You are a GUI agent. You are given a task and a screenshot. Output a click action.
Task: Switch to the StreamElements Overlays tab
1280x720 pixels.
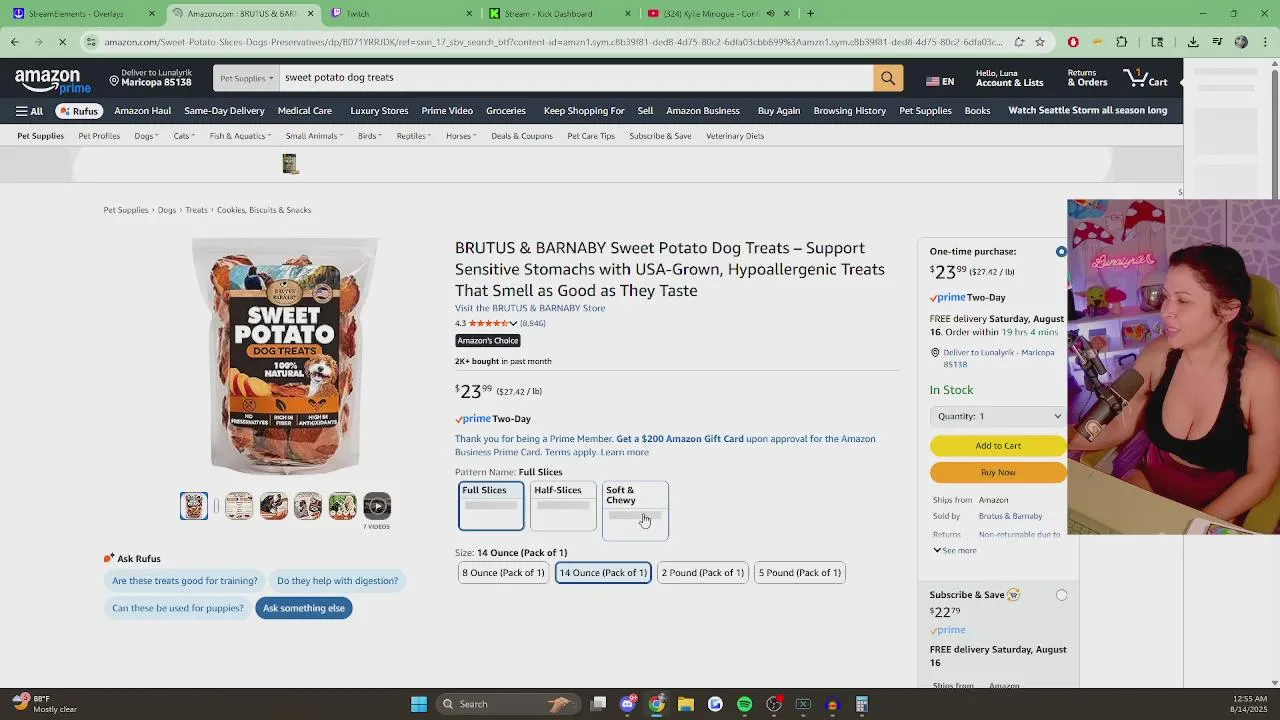(83, 14)
